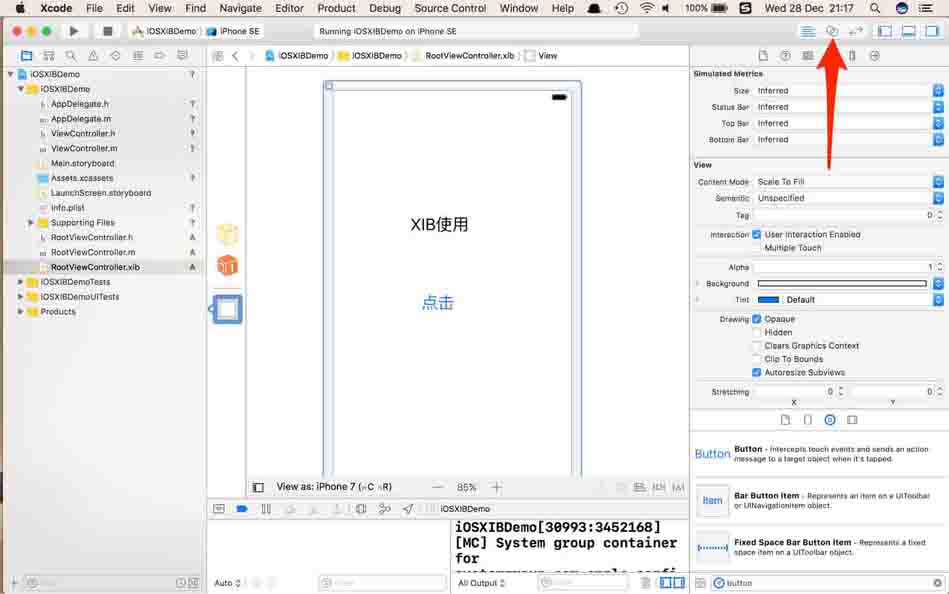
Task: Stop the running app
Action: click(x=106, y=31)
